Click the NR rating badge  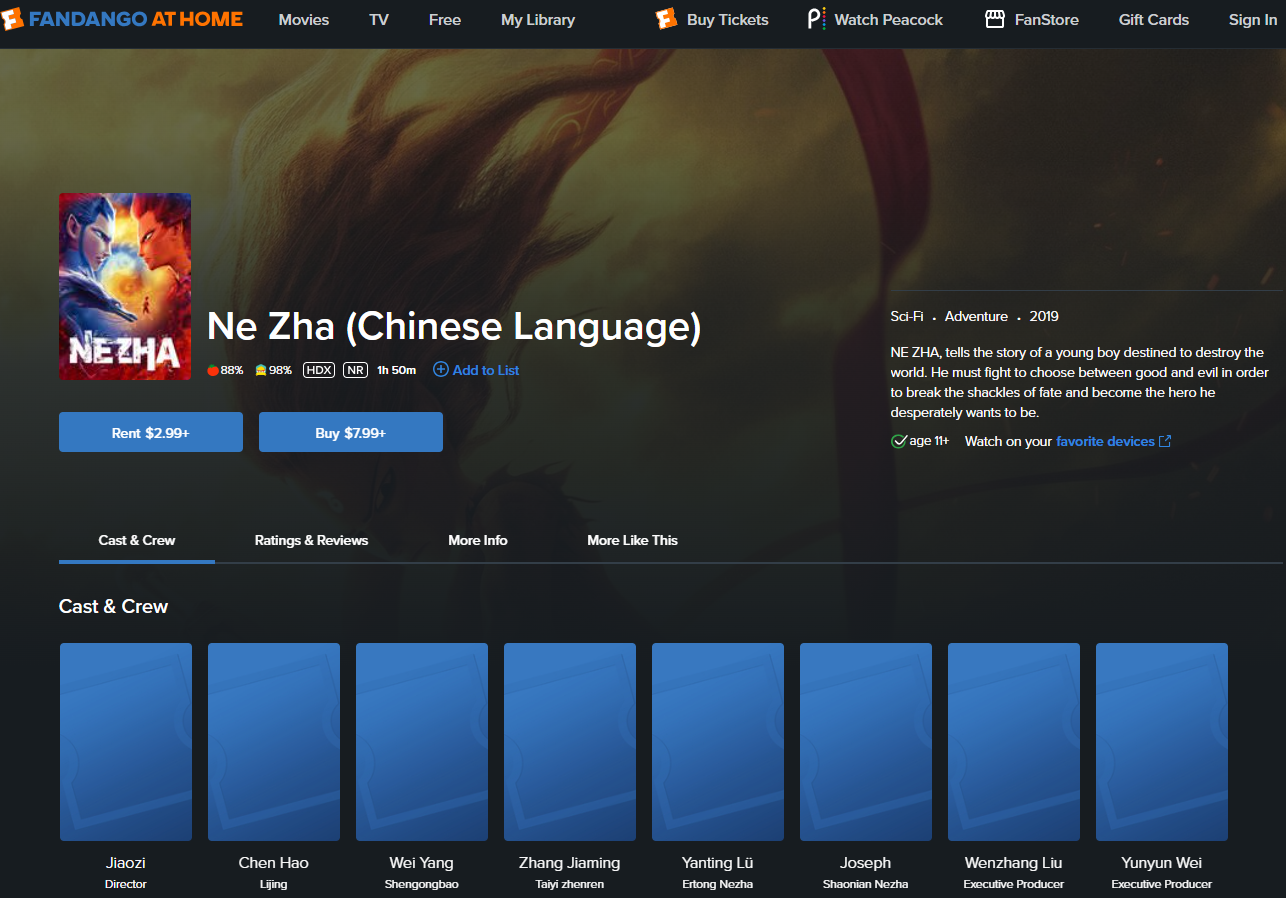pos(355,370)
